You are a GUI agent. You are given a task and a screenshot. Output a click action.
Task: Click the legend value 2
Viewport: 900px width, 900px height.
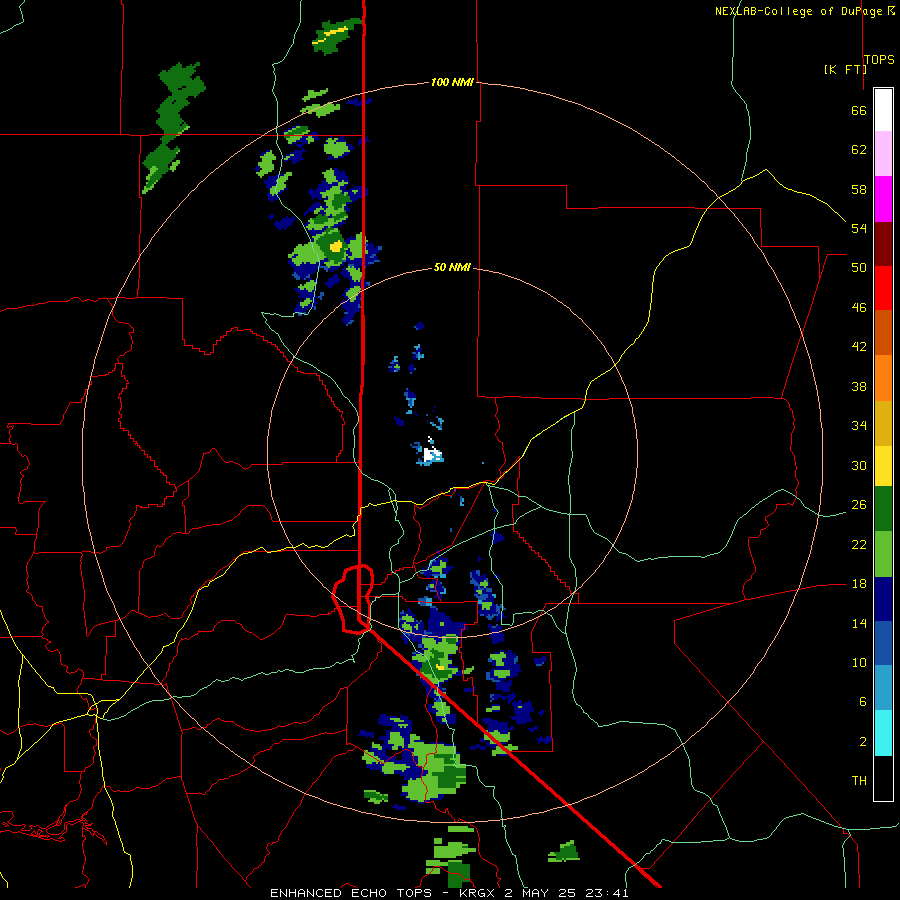(862, 742)
